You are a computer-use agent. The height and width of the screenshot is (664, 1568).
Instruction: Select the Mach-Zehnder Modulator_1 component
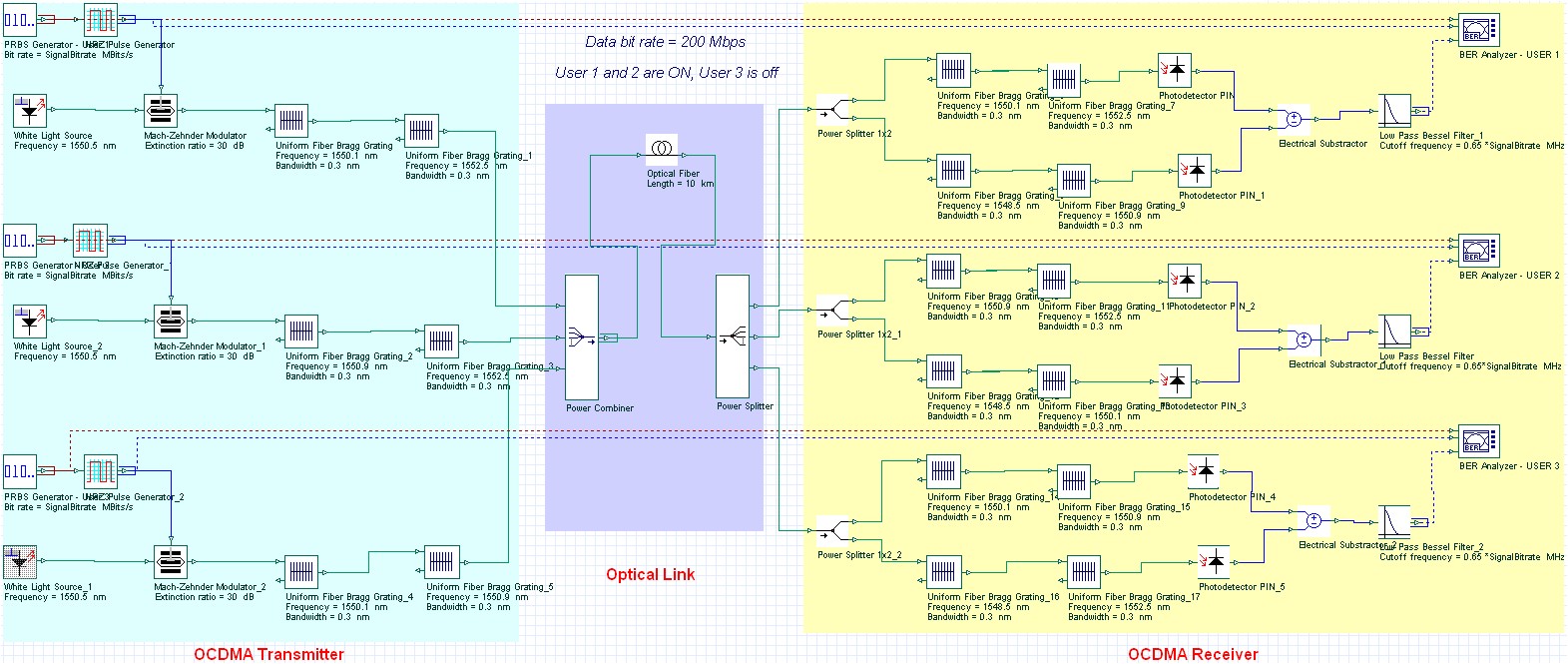171,322
